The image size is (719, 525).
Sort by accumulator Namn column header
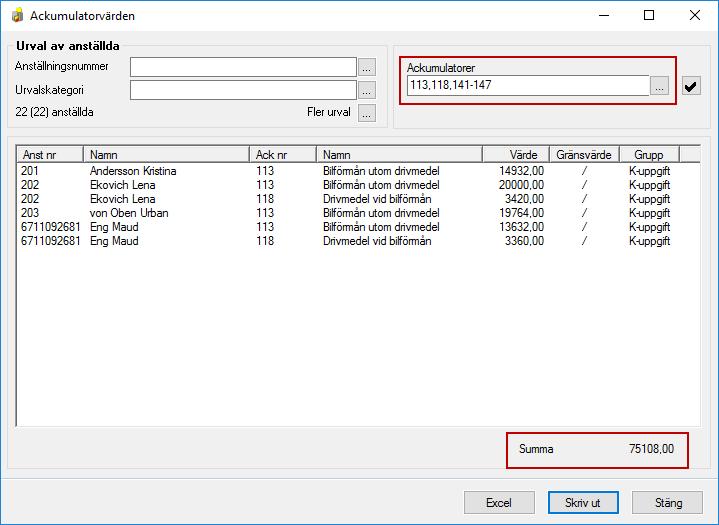click(x=399, y=155)
